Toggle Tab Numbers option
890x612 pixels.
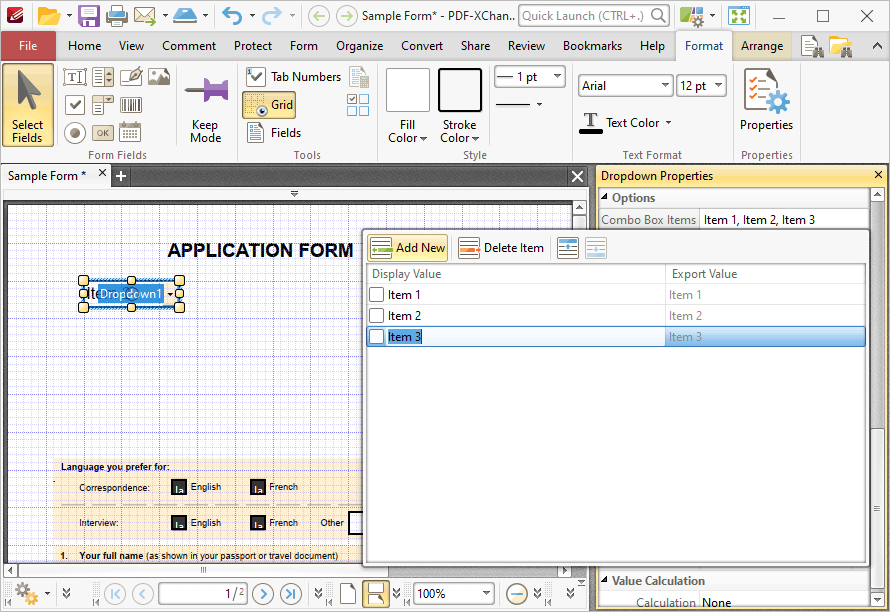click(x=295, y=77)
